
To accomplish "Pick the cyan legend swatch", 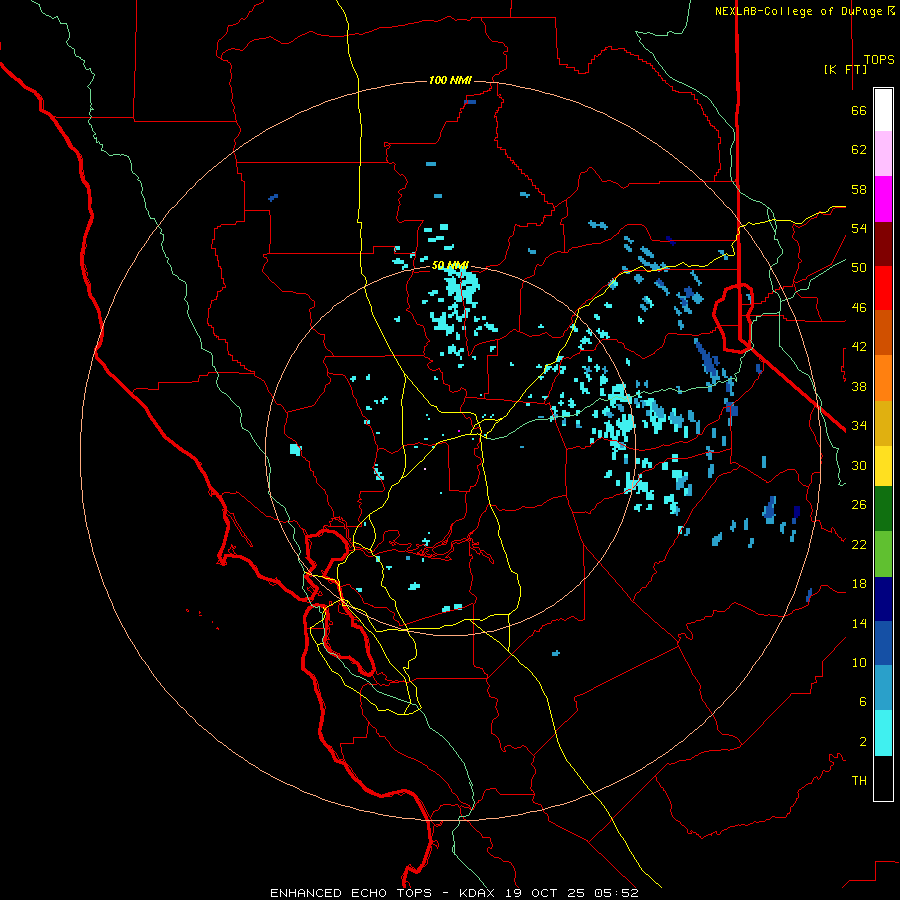I will 883,733.
